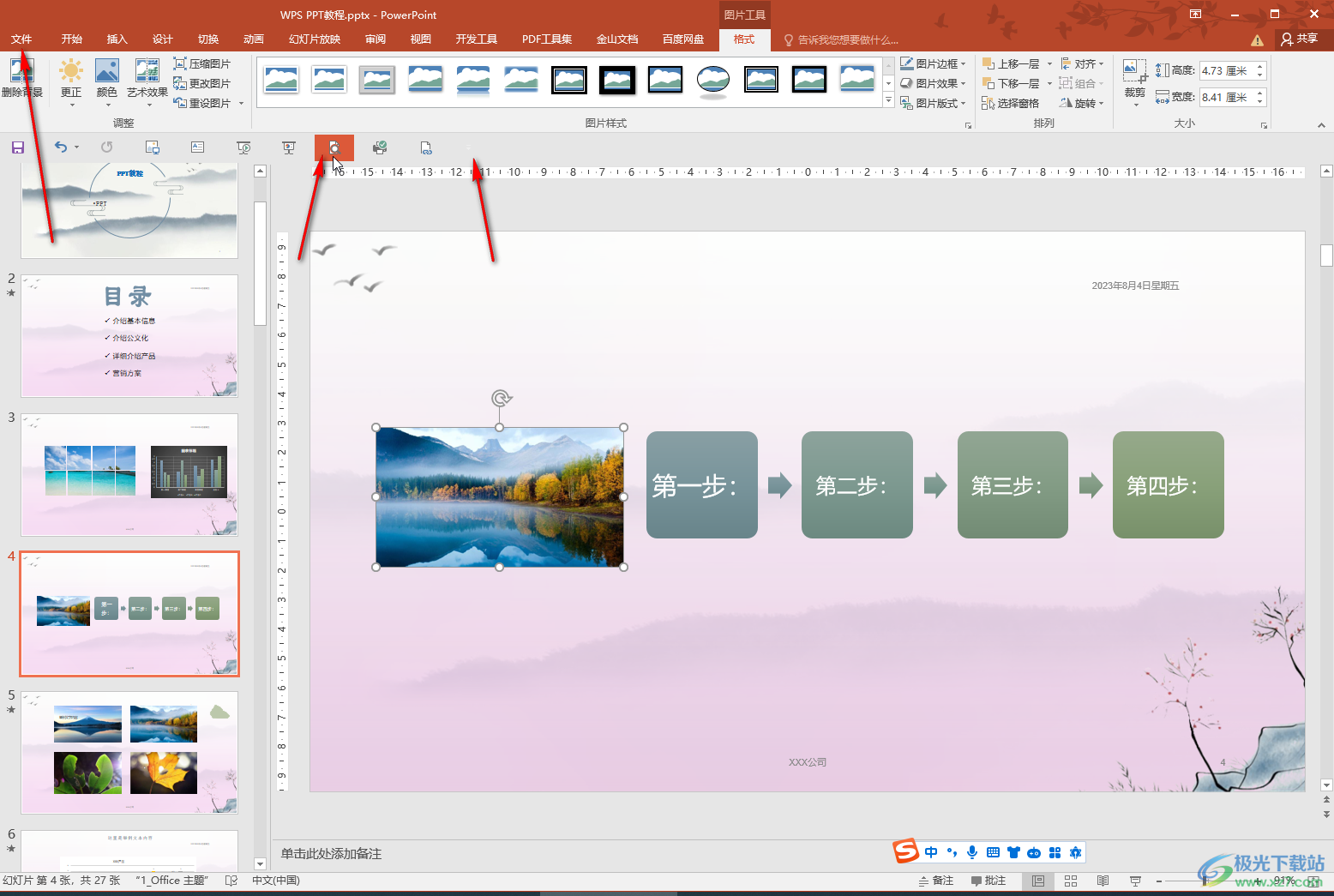This screenshot has width=1334, height=896.
Task: Decrease picture width with stepper down arrow
Action: (x=1260, y=102)
